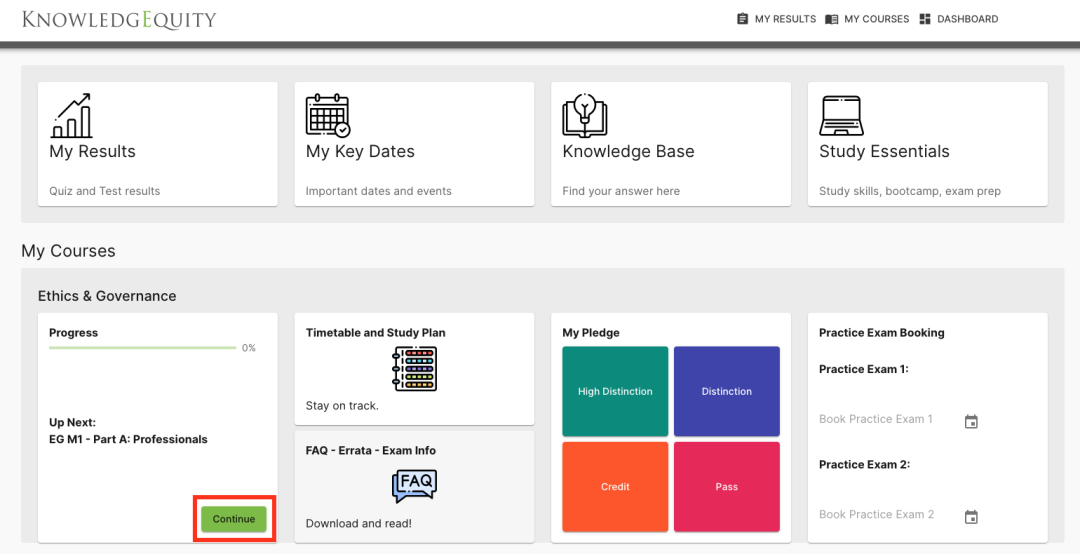1080x554 pixels.
Task: Select the pink Pass pledge tile
Action: click(727, 487)
